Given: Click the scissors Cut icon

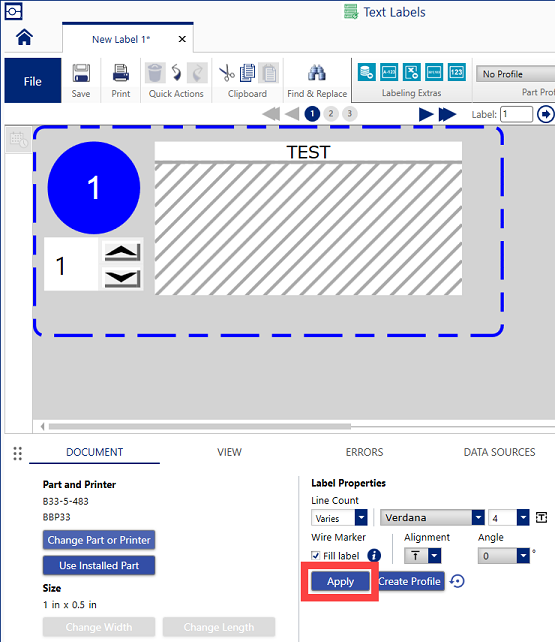Looking at the screenshot, I should pos(226,74).
